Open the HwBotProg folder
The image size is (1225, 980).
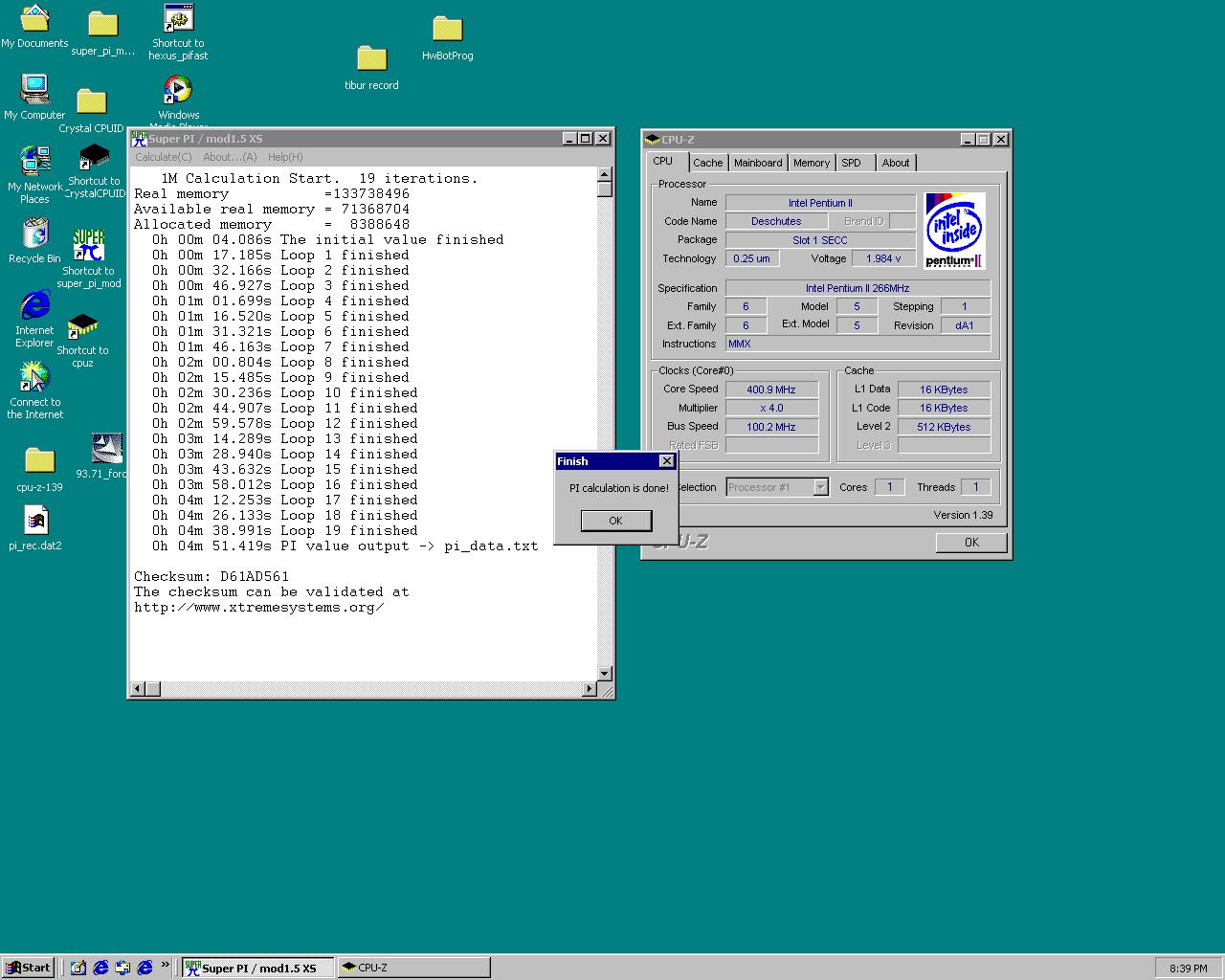pos(447,37)
